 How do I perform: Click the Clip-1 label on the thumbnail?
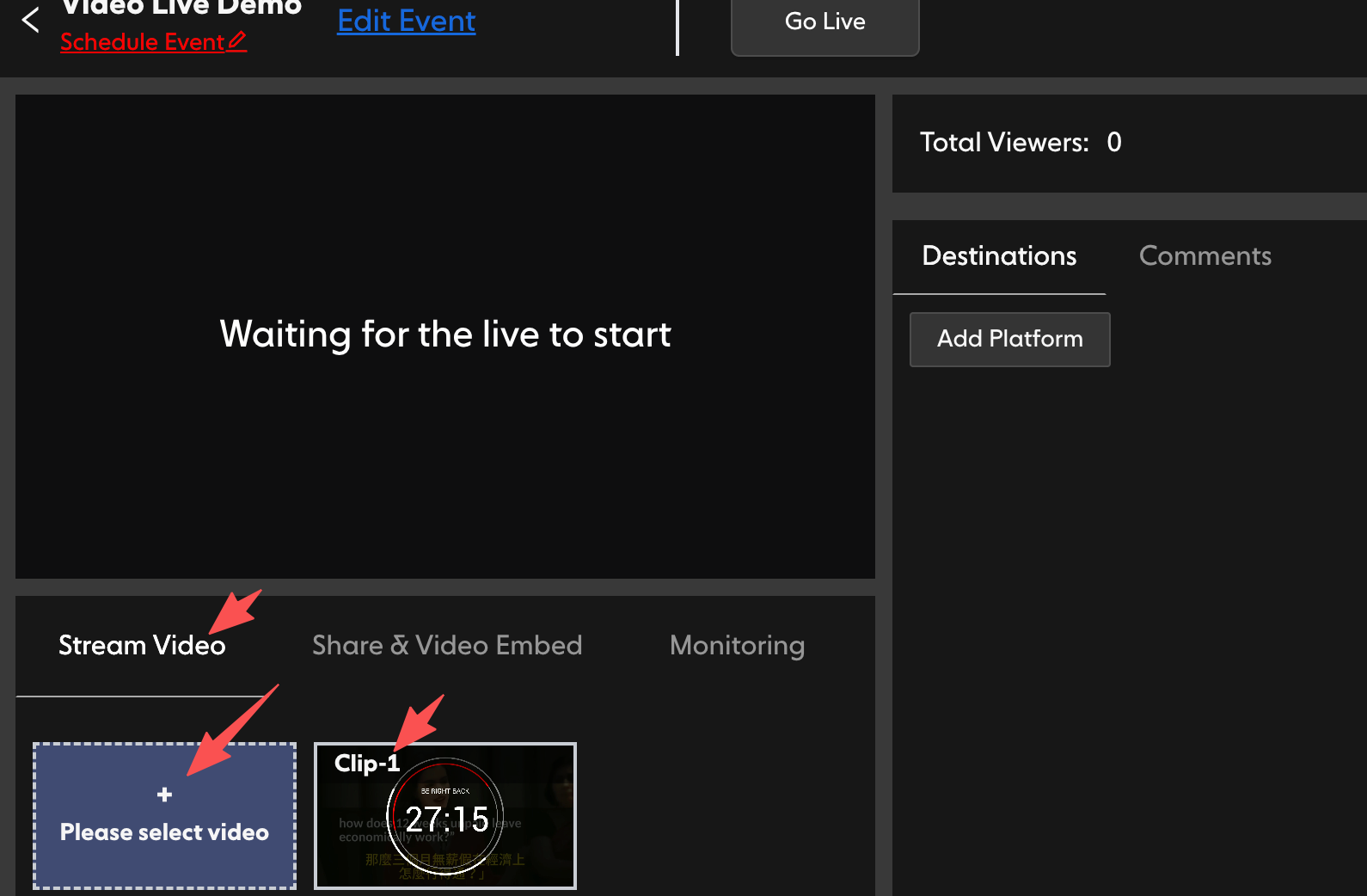[367, 763]
